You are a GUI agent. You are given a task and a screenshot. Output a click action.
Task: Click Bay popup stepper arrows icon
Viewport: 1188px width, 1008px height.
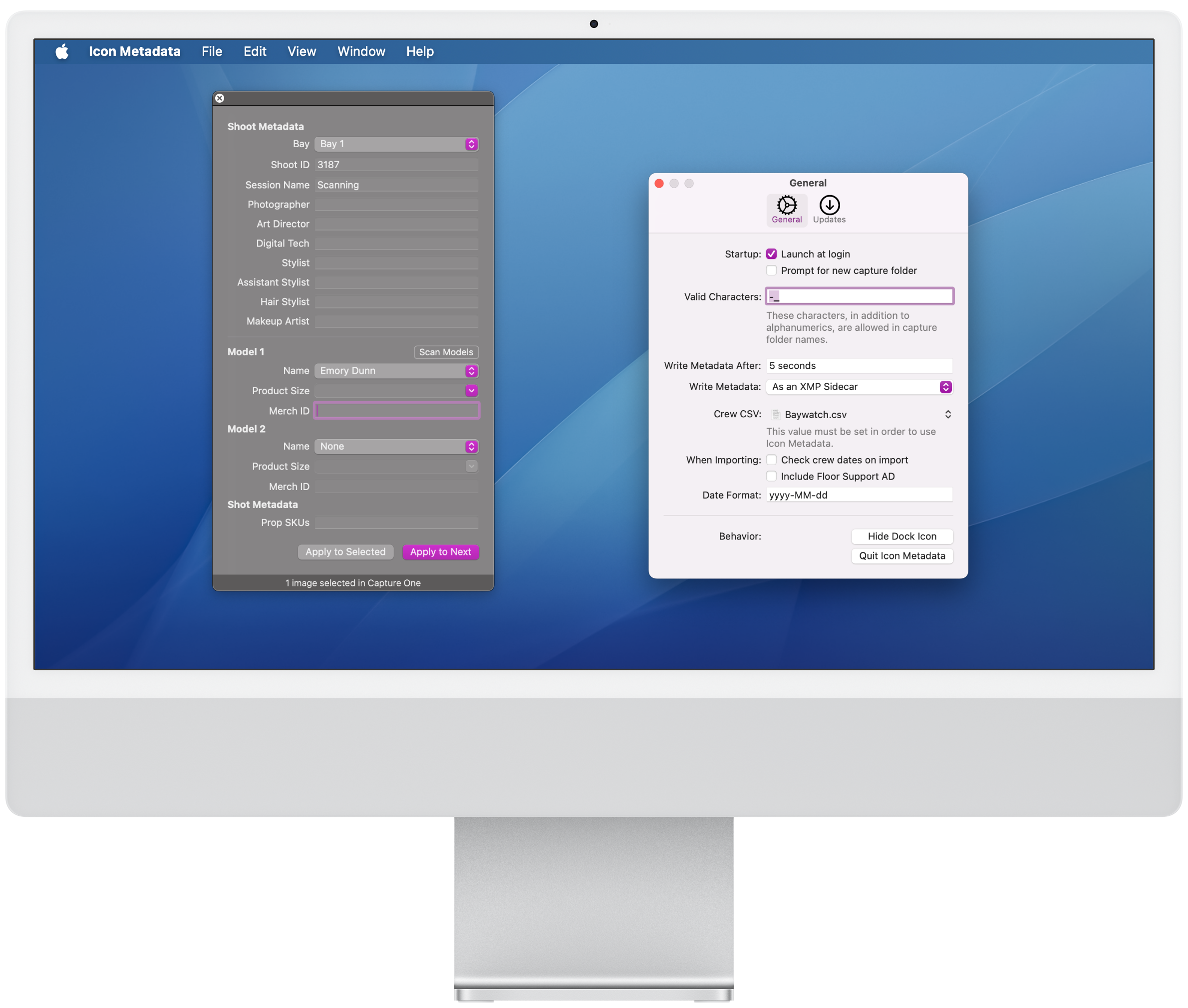click(x=471, y=144)
